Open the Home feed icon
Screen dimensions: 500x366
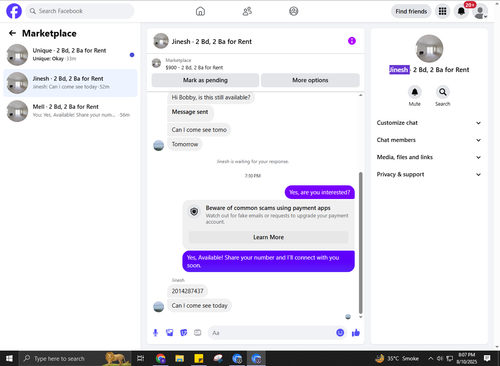point(200,11)
